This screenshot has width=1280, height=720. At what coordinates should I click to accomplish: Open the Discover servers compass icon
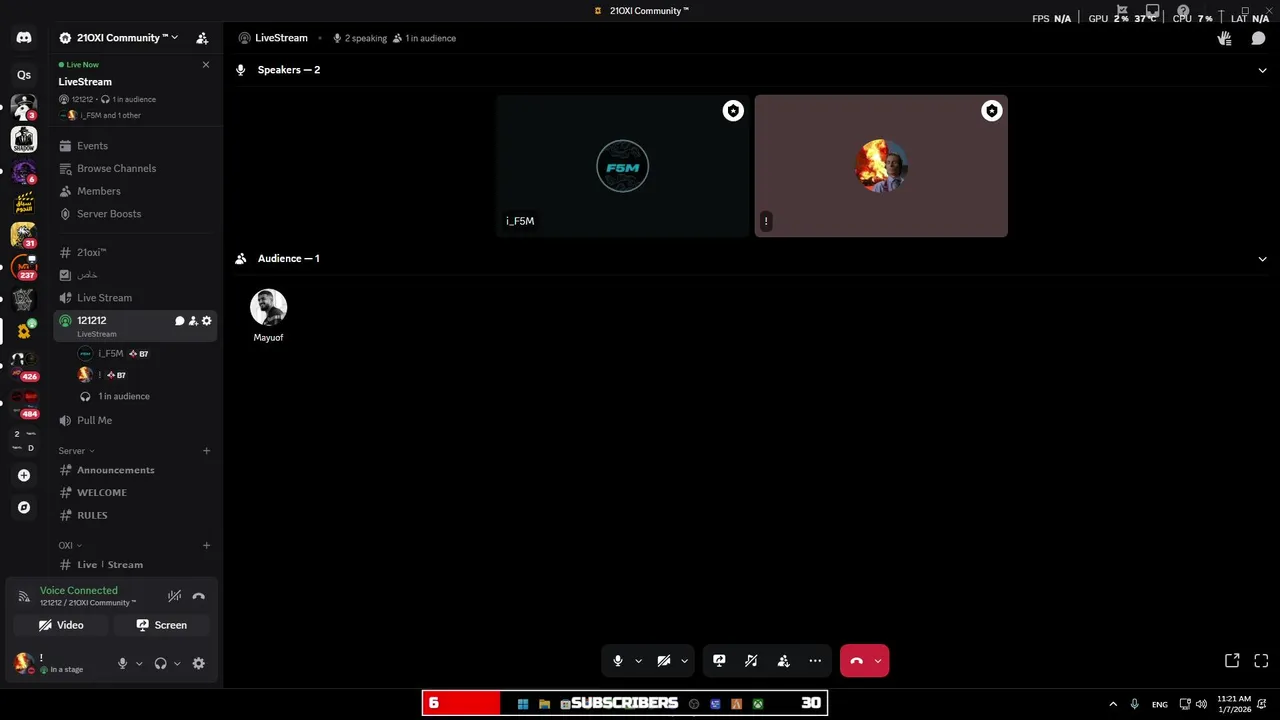coord(24,507)
